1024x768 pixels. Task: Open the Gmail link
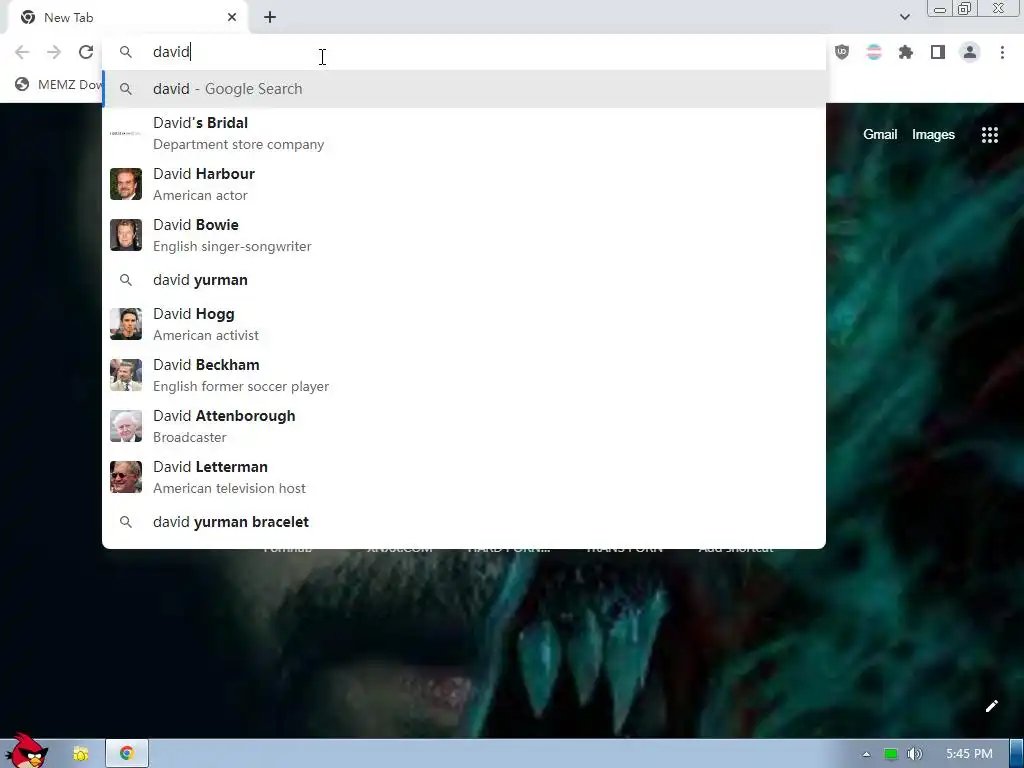coord(880,135)
